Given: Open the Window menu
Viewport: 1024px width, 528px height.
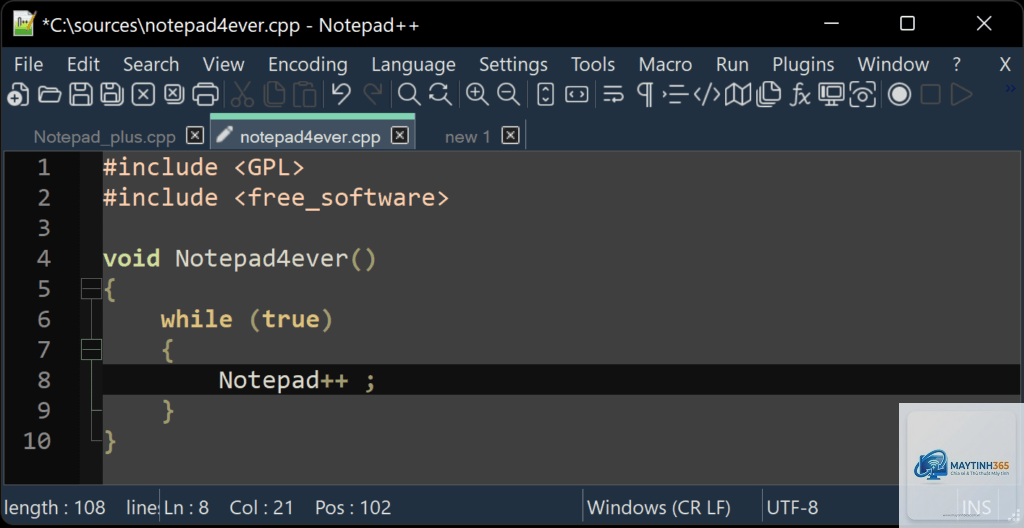Looking at the screenshot, I should (x=893, y=64).
